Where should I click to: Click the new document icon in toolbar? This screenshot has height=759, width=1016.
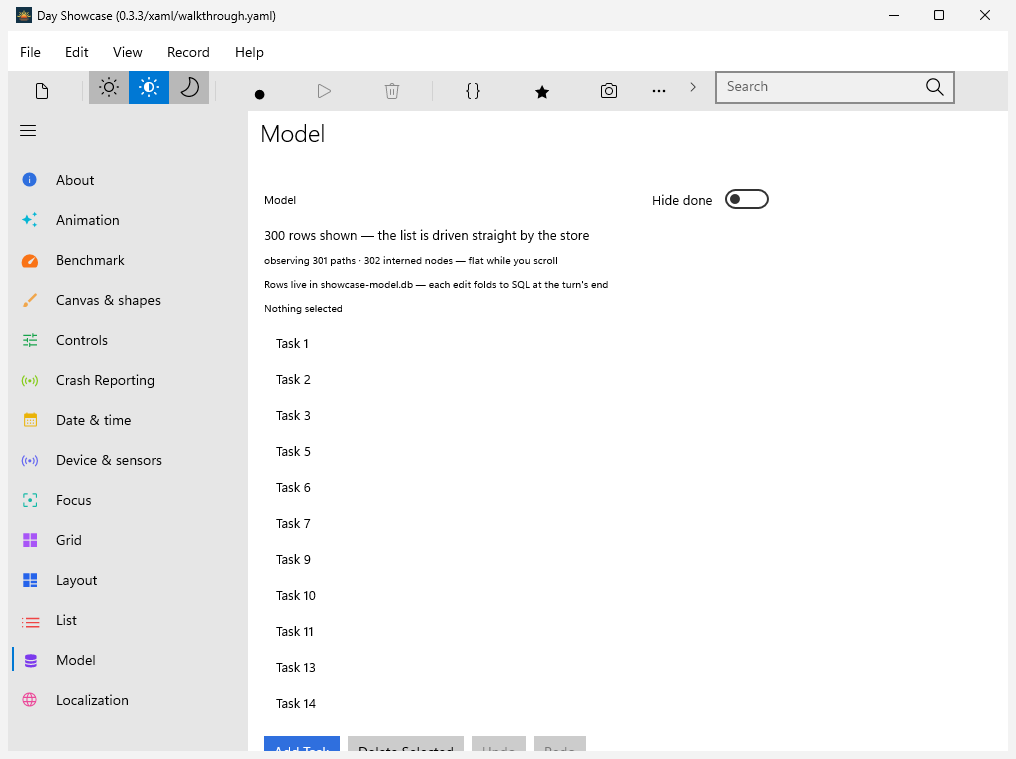tap(42, 91)
